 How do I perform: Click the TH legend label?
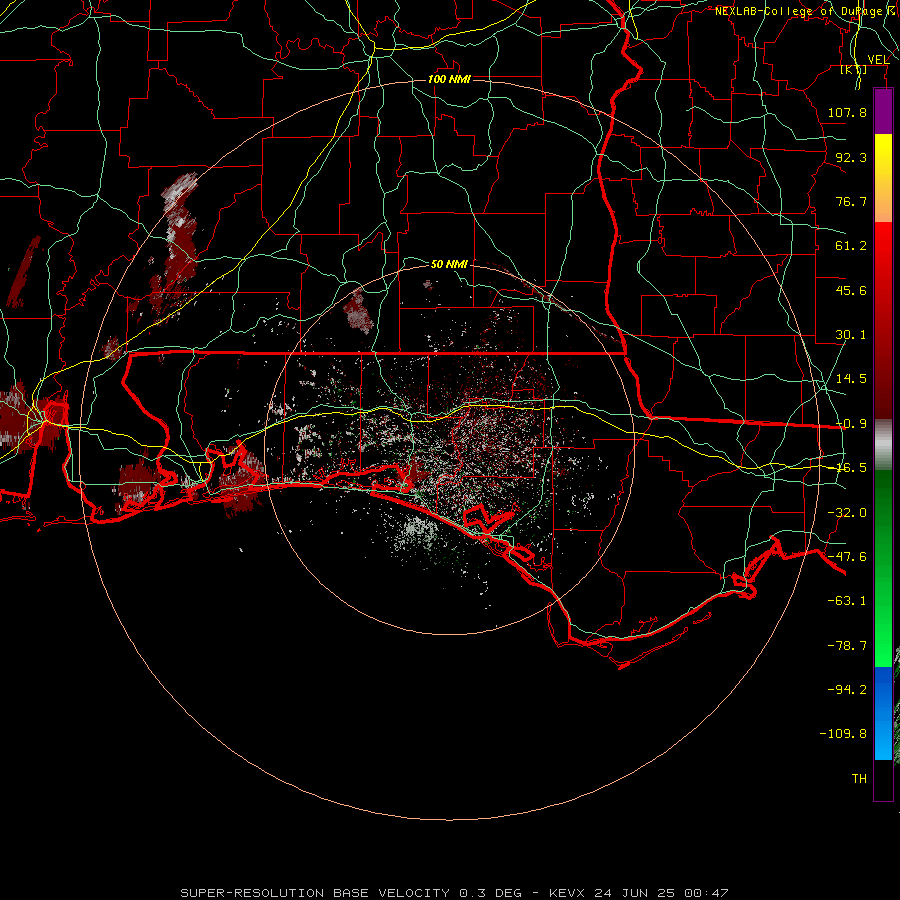click(859, 779)
